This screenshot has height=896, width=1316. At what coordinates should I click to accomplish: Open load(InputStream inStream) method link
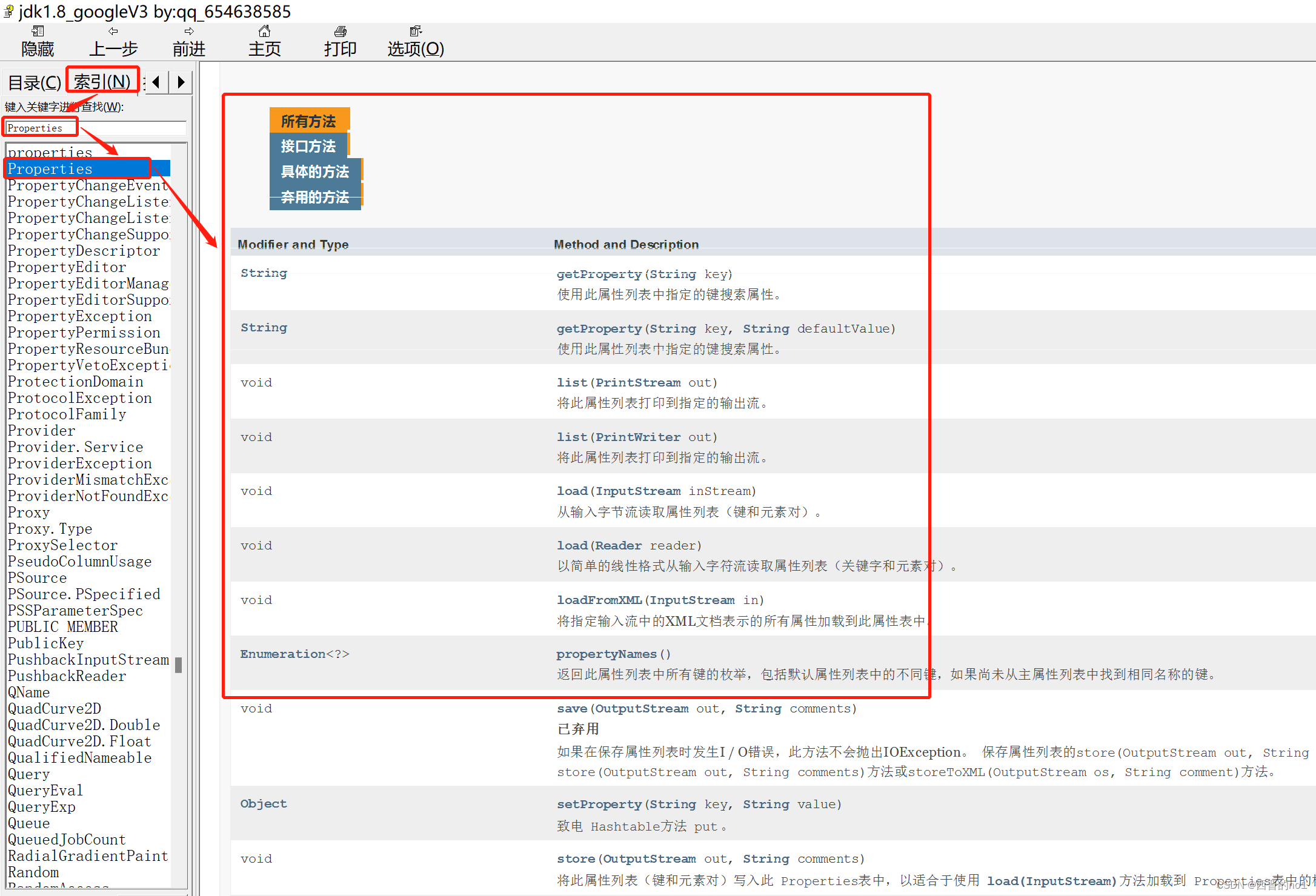pos(572,491)
